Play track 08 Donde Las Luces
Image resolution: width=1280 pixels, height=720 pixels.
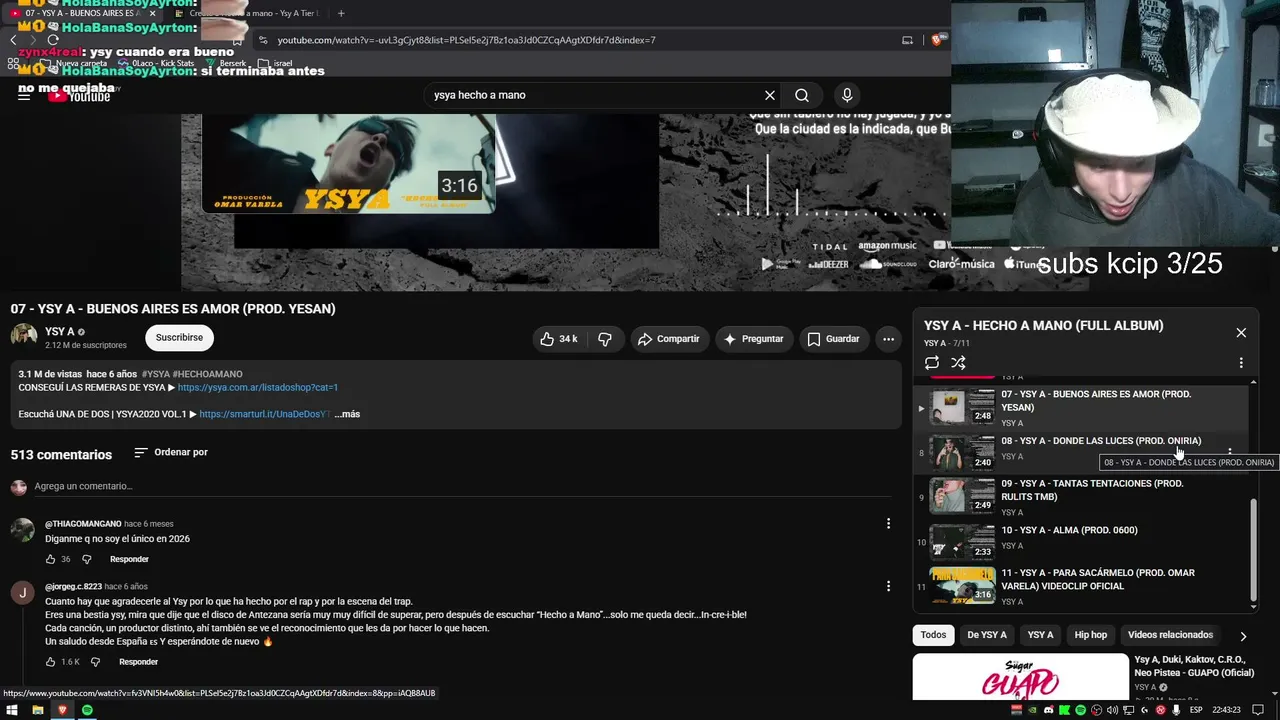(1101, 441)
